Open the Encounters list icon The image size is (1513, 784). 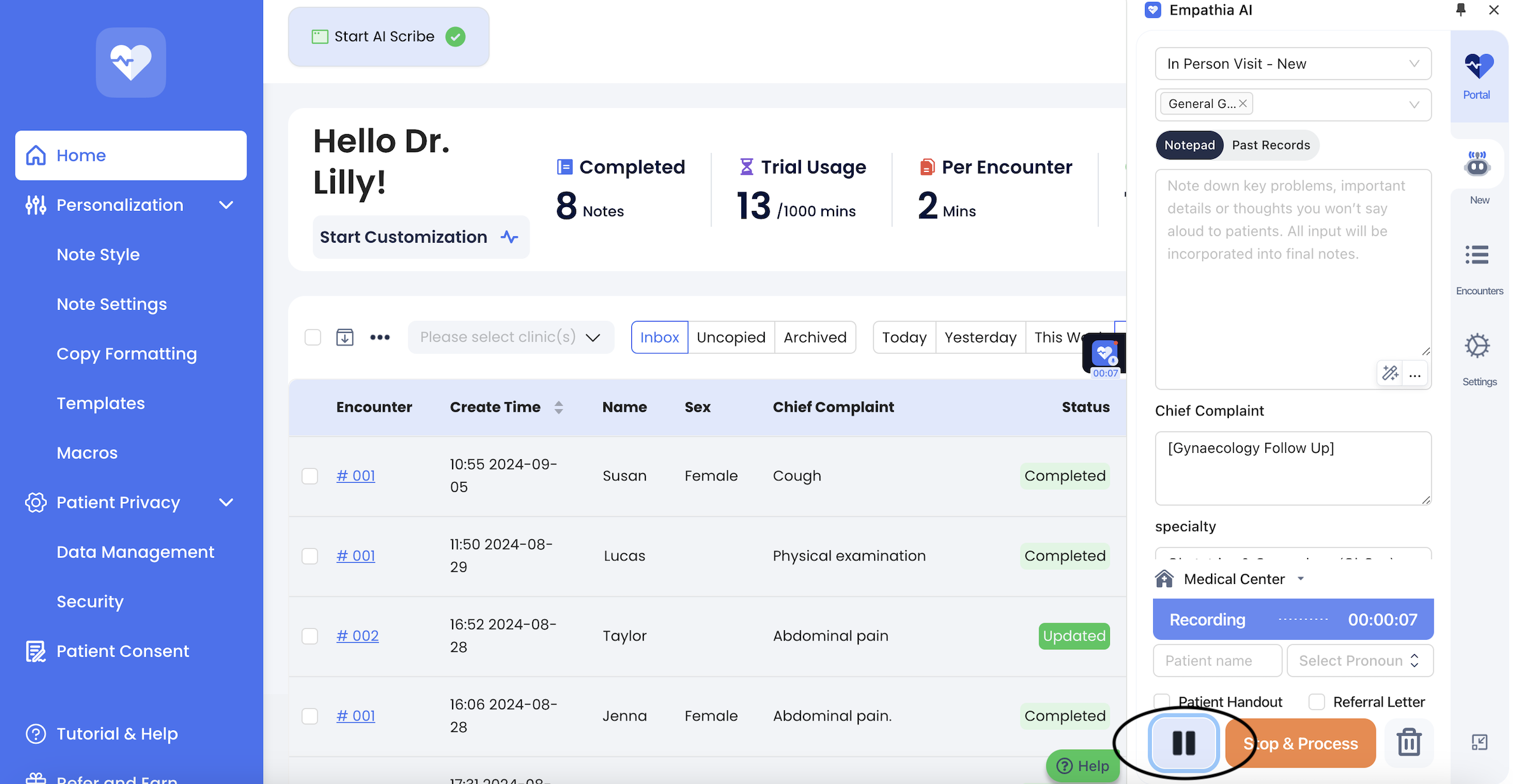click(1477, 255)
